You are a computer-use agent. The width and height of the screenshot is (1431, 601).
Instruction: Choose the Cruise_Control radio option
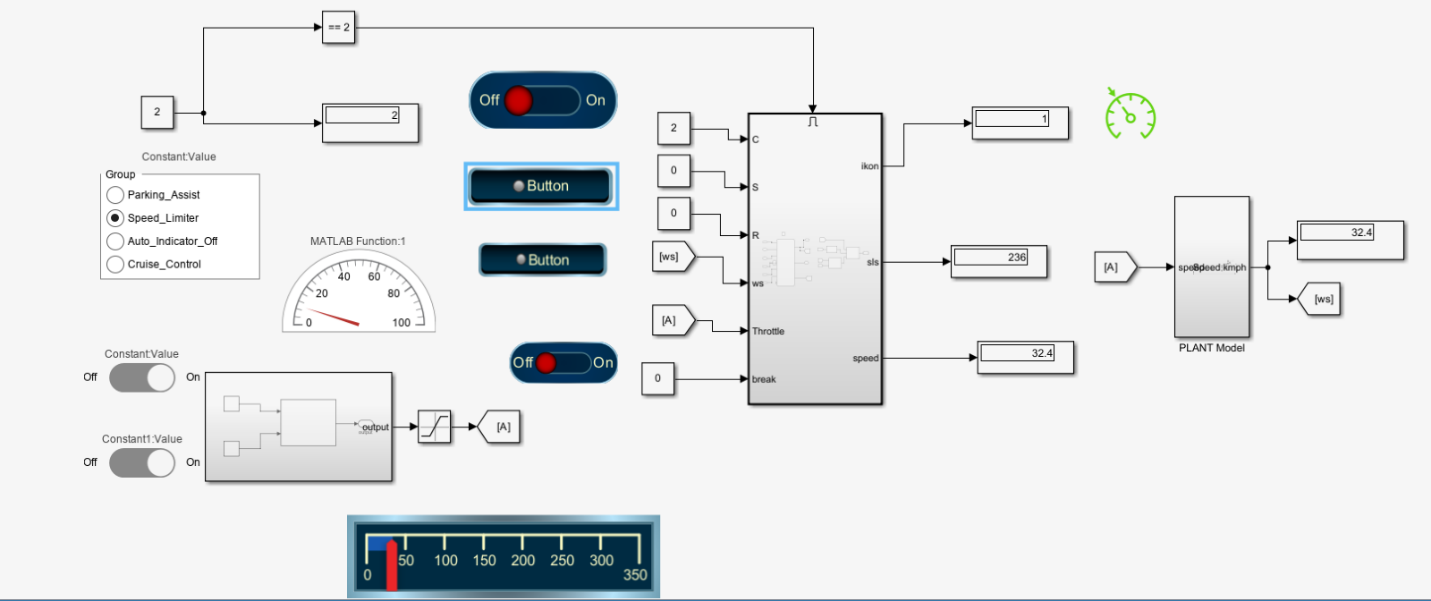tap(115, 264)
